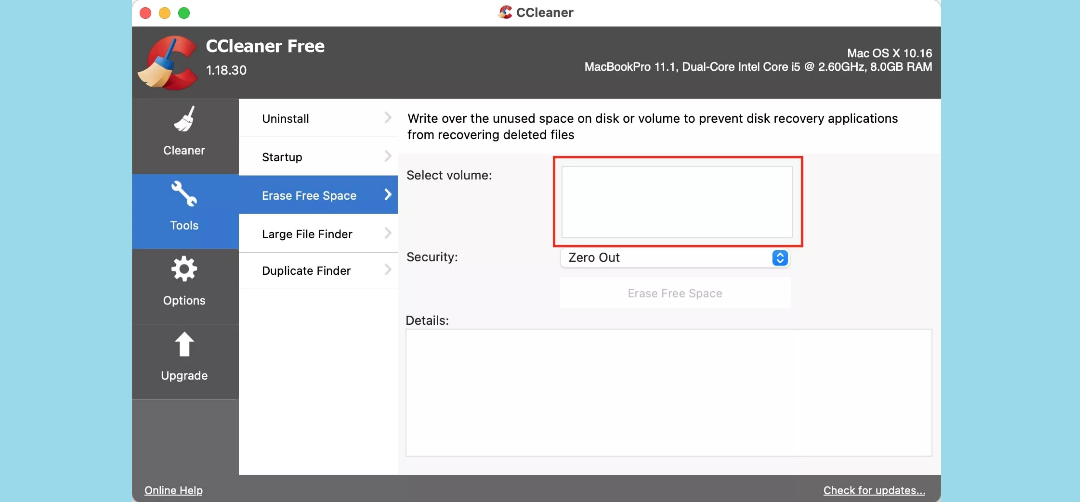Open the Cleaner section broom icon
This screenshot has width=1080, height=502.
pos(184,119)
